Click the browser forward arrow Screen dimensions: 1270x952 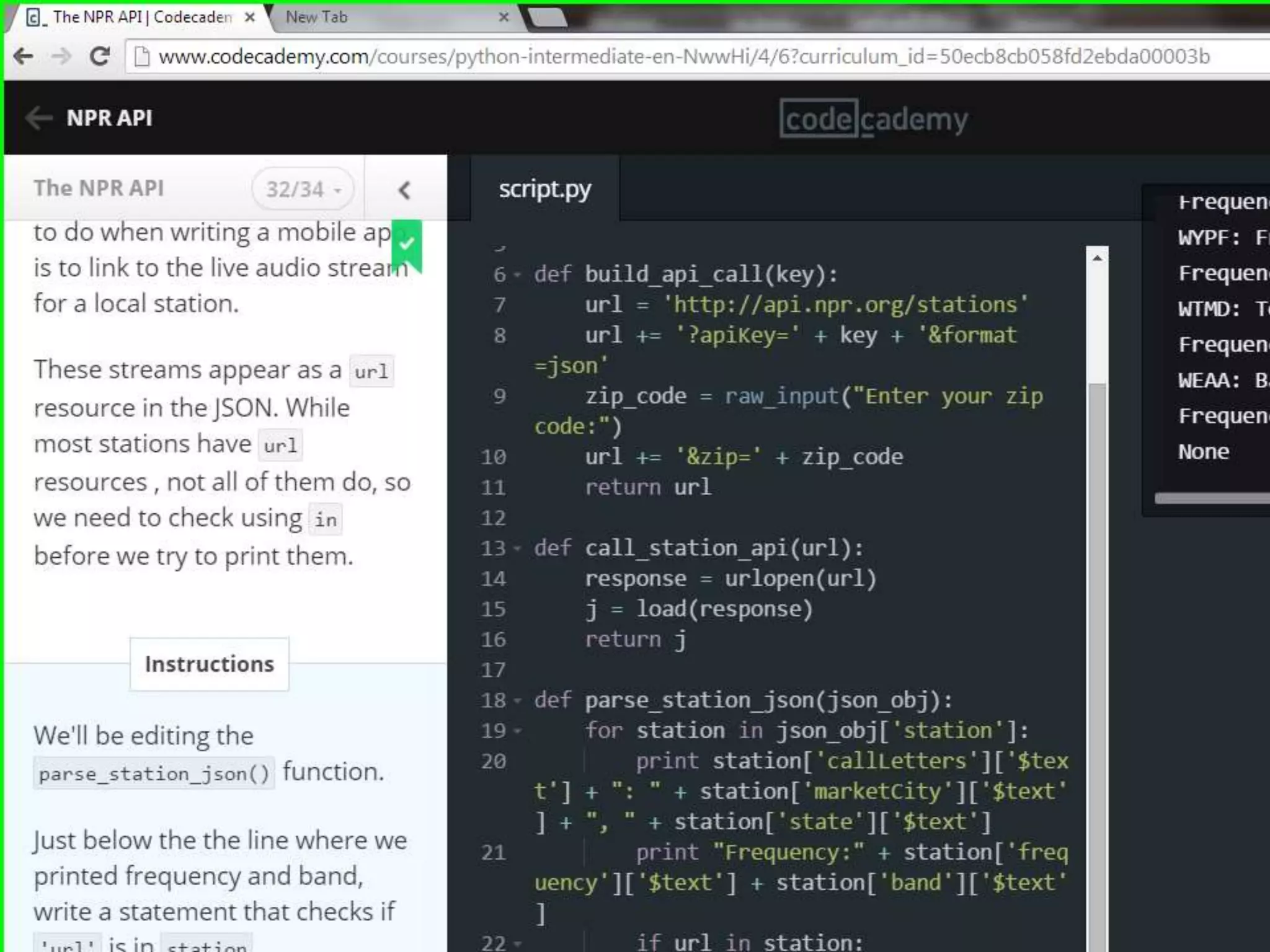(x=61, y=56)
